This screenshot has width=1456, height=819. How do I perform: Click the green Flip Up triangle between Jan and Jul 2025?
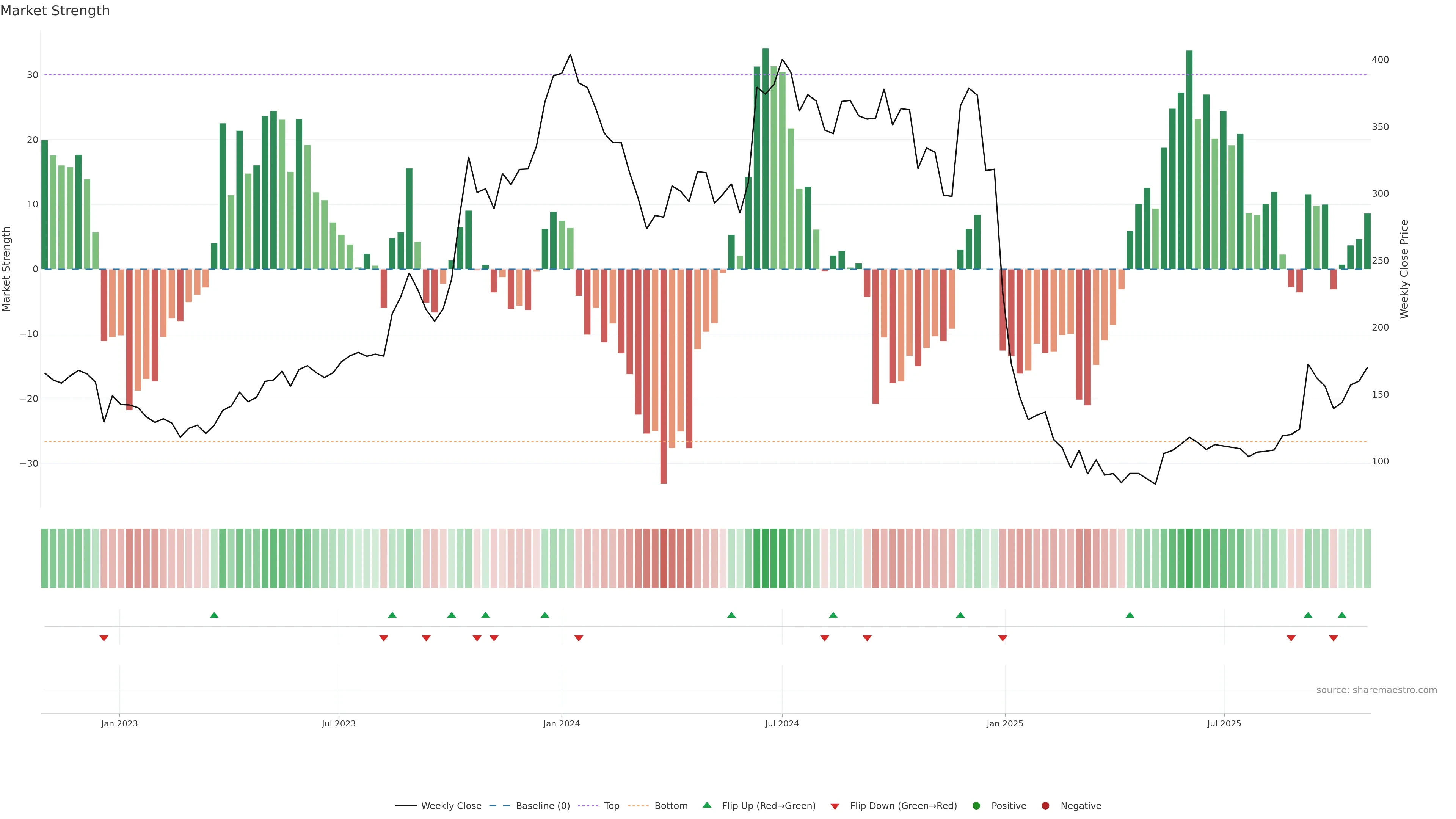tap(1130, 615)
